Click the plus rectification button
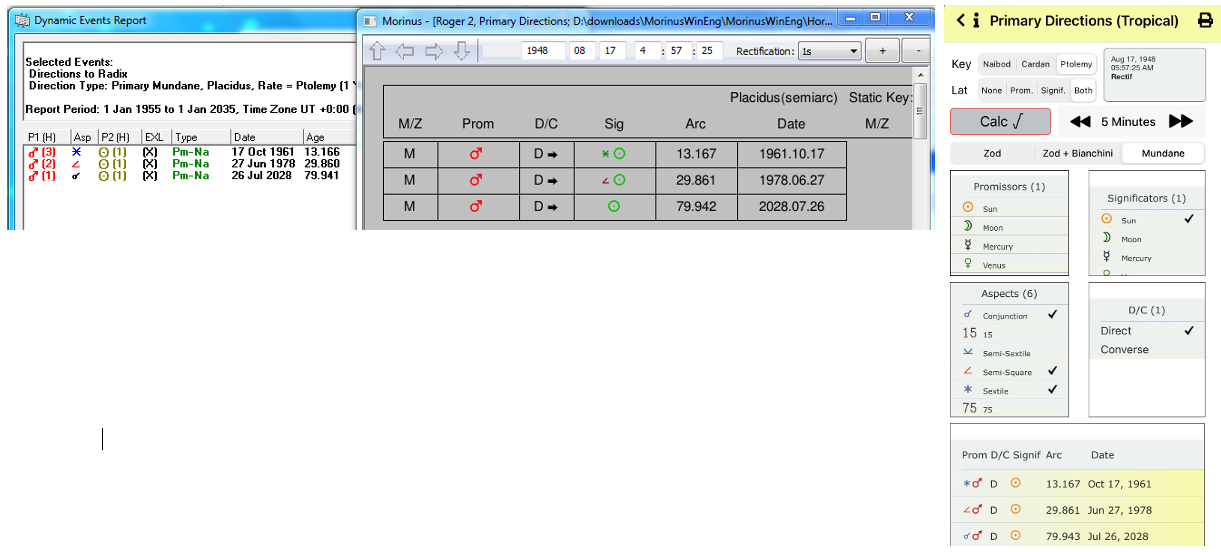This screenshot has height=552, width=1221. 882,51
